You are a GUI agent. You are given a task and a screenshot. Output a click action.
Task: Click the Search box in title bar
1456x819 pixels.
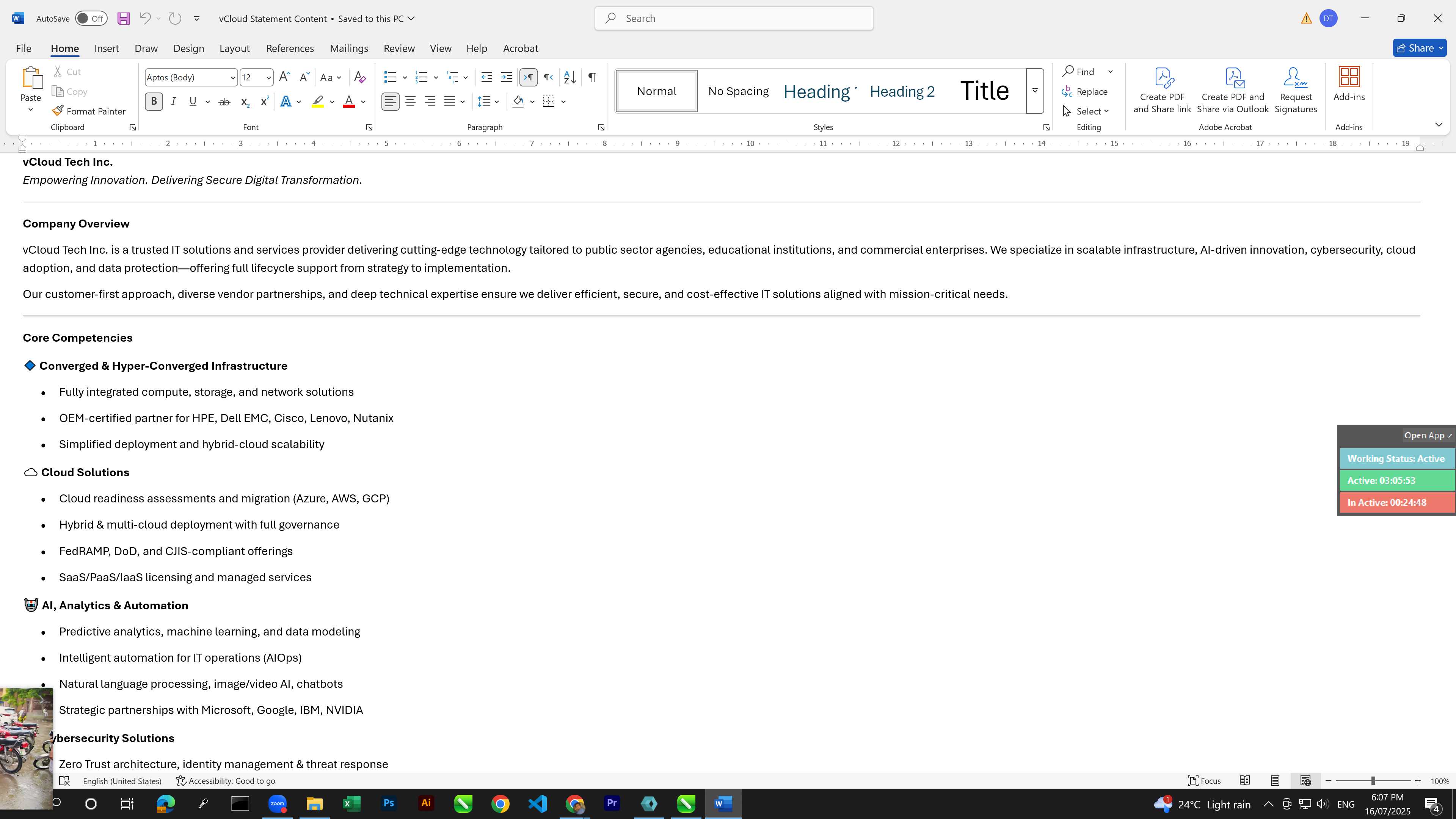pos(734,19)
